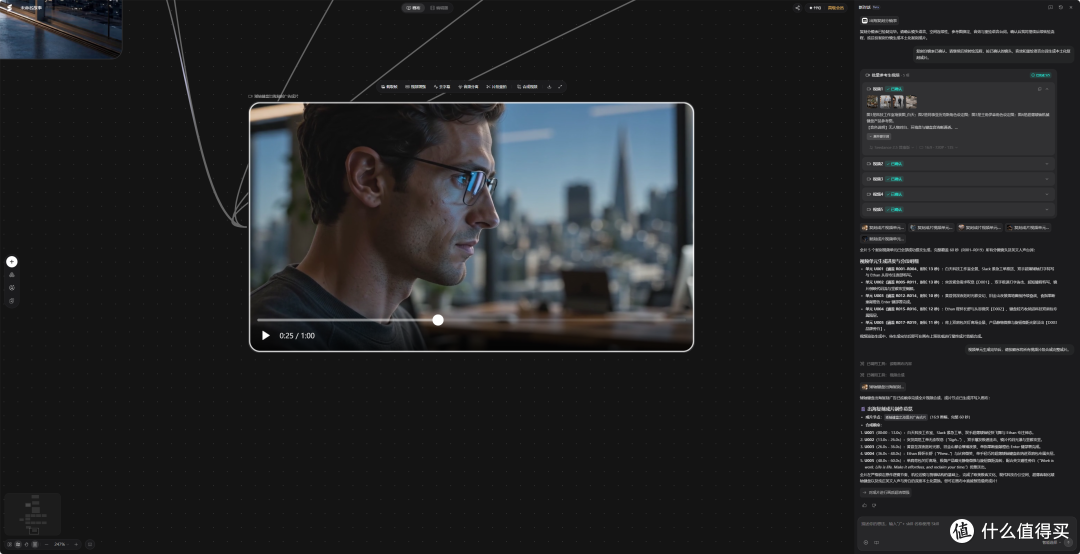Click the thumbs down icon on the reply

point(874,505)
